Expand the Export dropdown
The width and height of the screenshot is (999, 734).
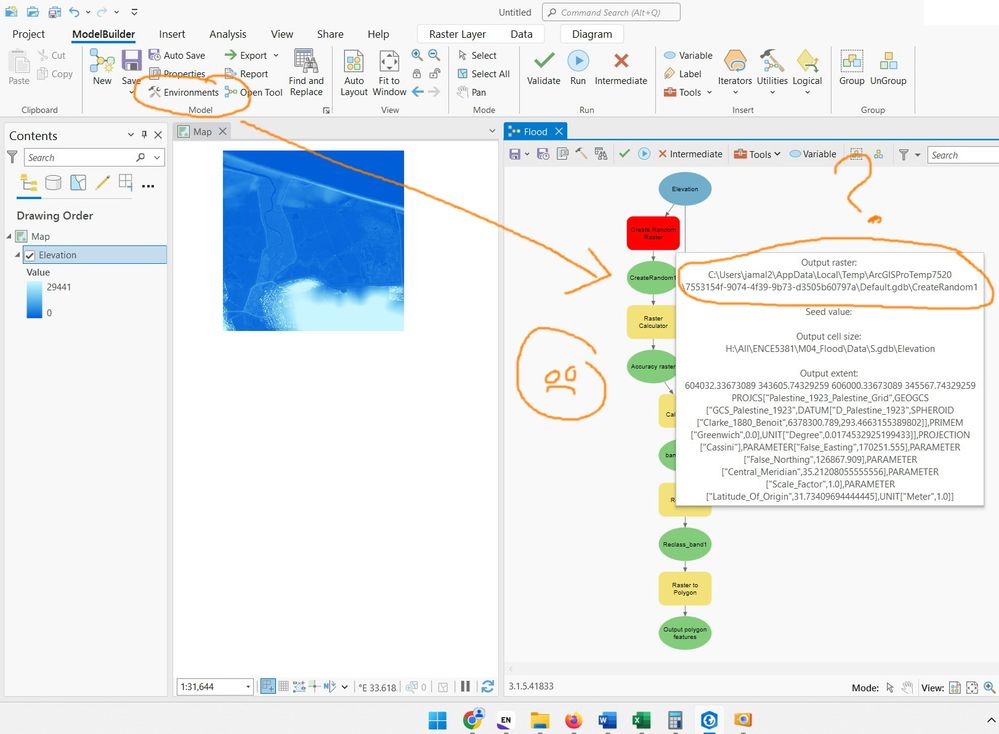coord(276,55)
